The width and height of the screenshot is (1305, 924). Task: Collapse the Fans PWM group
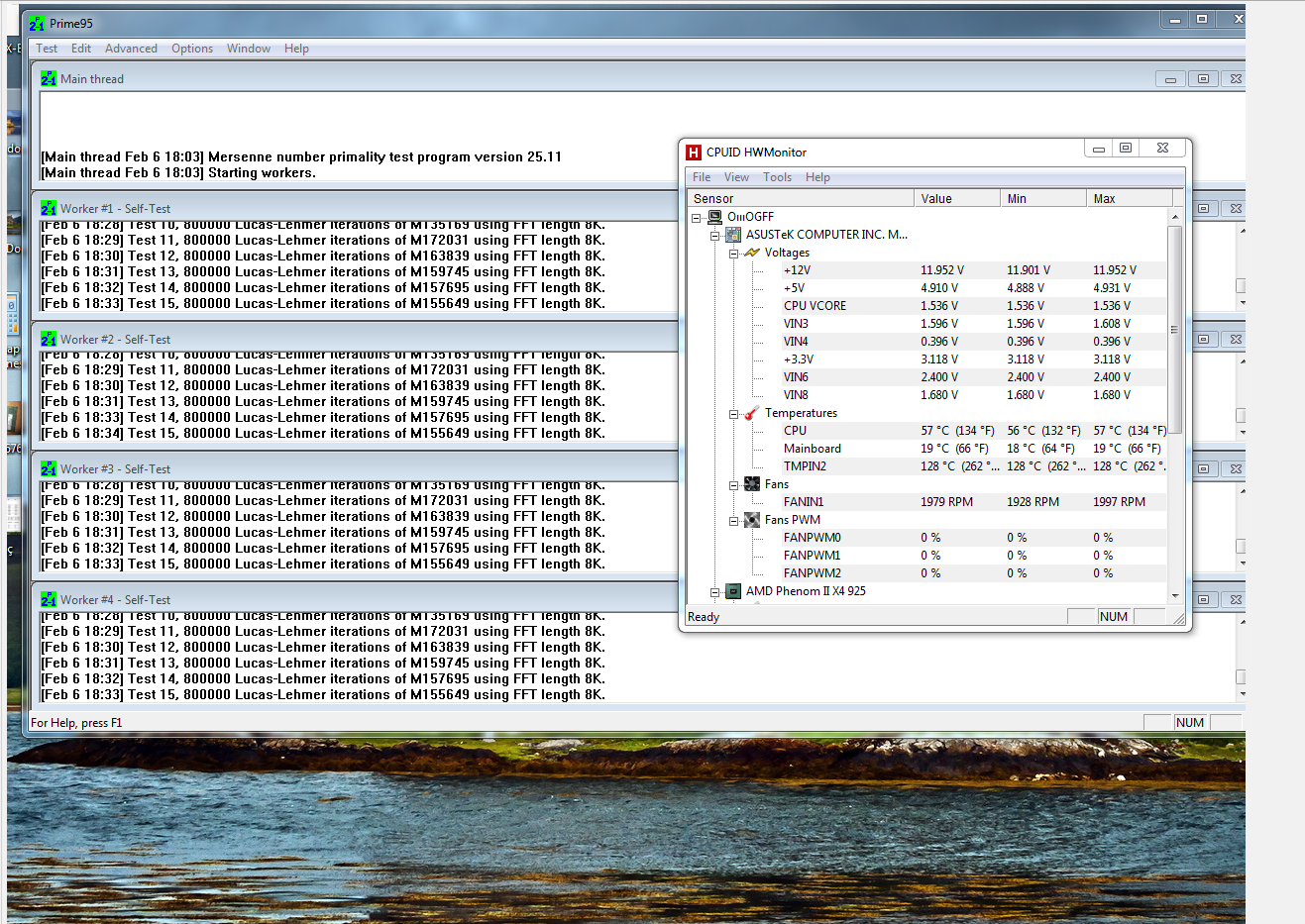click(x=733, y=521)
